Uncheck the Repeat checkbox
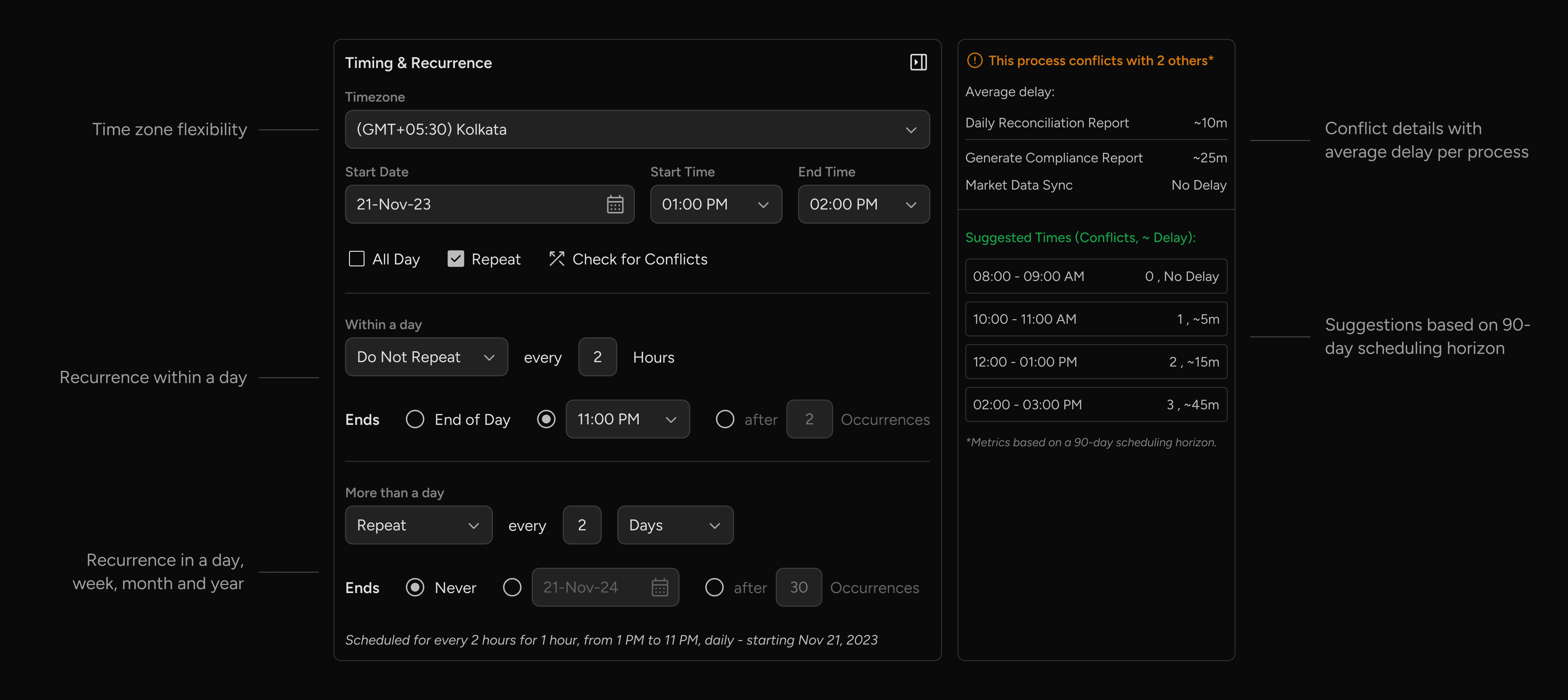The width and height of the screenshot is (1568, 700). pos(455,259)
